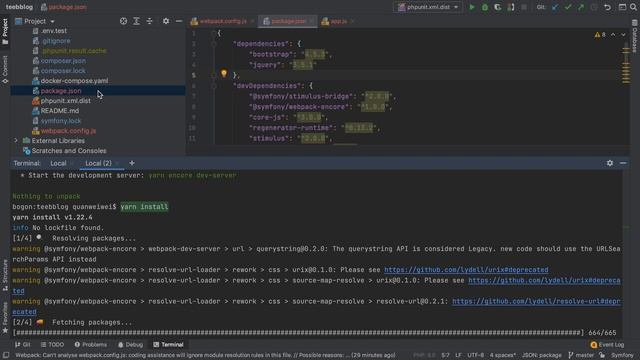This screenshot has width=640, height=360.
Task: Switch to Local (2) terminal tab
Action: [x=98, y=163]
